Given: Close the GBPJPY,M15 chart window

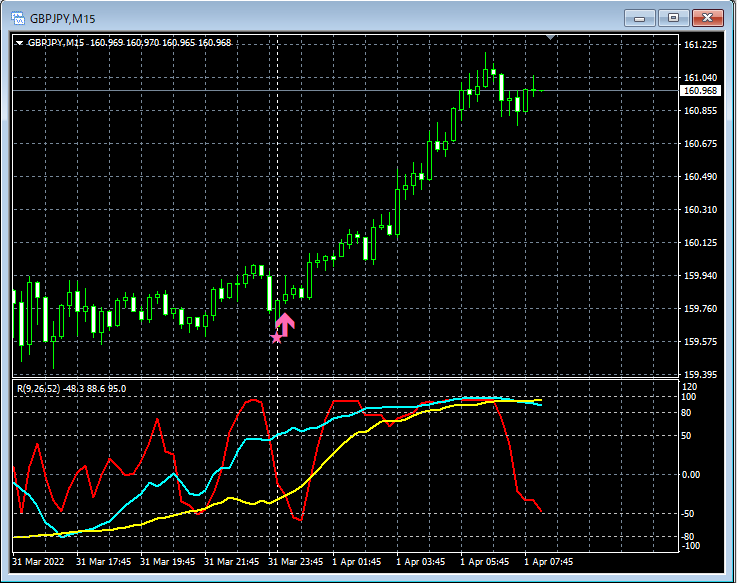Looking at the screenshot, I should pyautogui.click(x=707, y=18).
